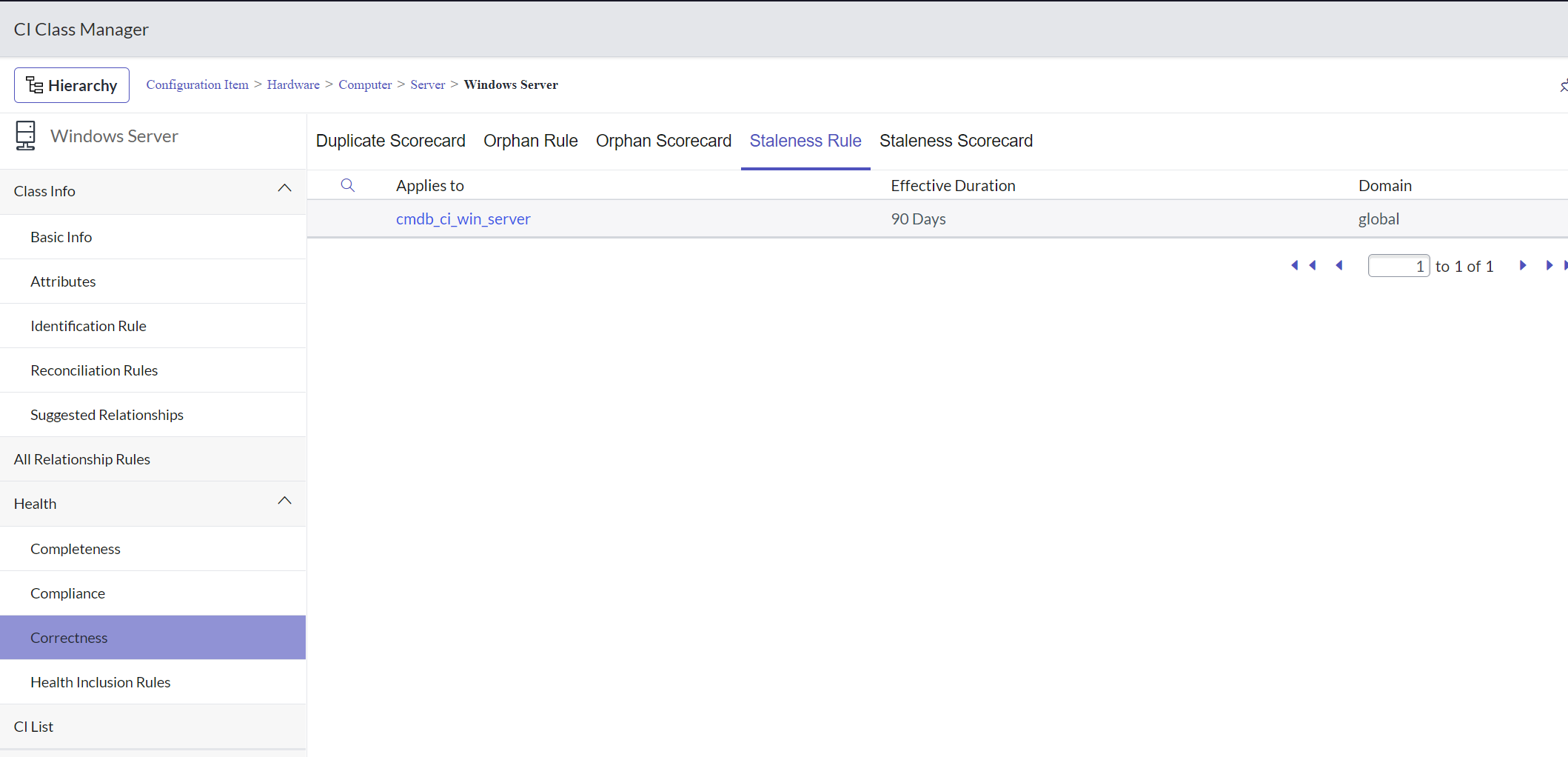The image size is (1568, 757).
Task: Click the 'Windows Server' breadcrumb text
Action: [x=511, y=84]
